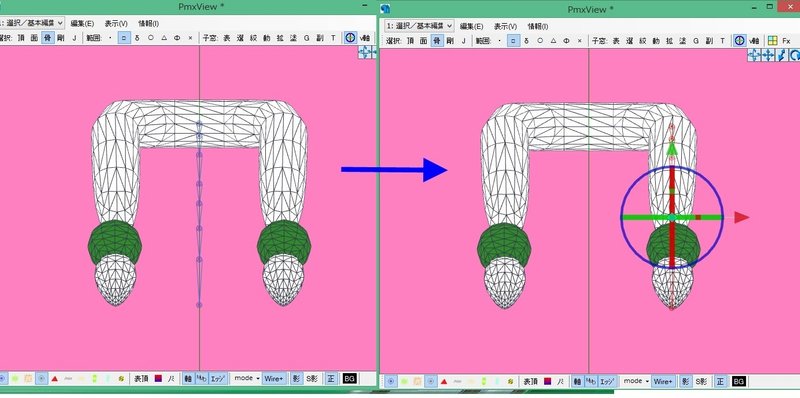Image resolution: width=800 pixels, height=398 pixels.
Task: Toggle 影 shadow display in right bottom bar
Action: pos(686,381)
